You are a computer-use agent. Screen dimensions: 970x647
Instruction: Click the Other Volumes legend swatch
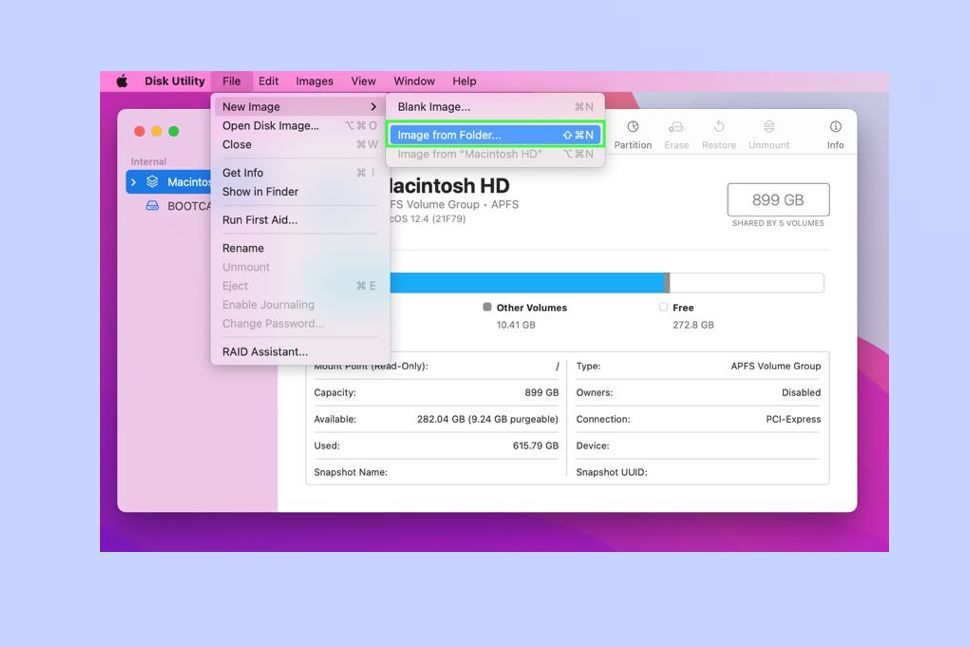487,307
